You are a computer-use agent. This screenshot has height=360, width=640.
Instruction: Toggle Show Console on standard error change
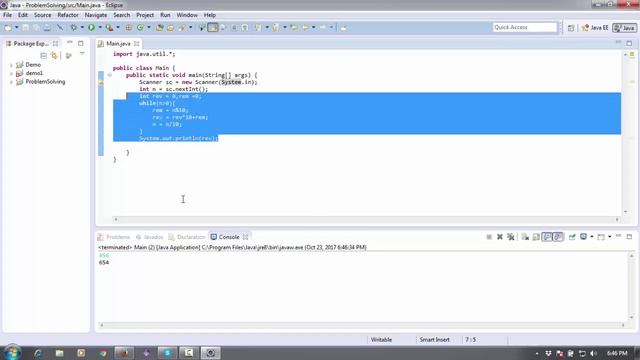[558, 237]
